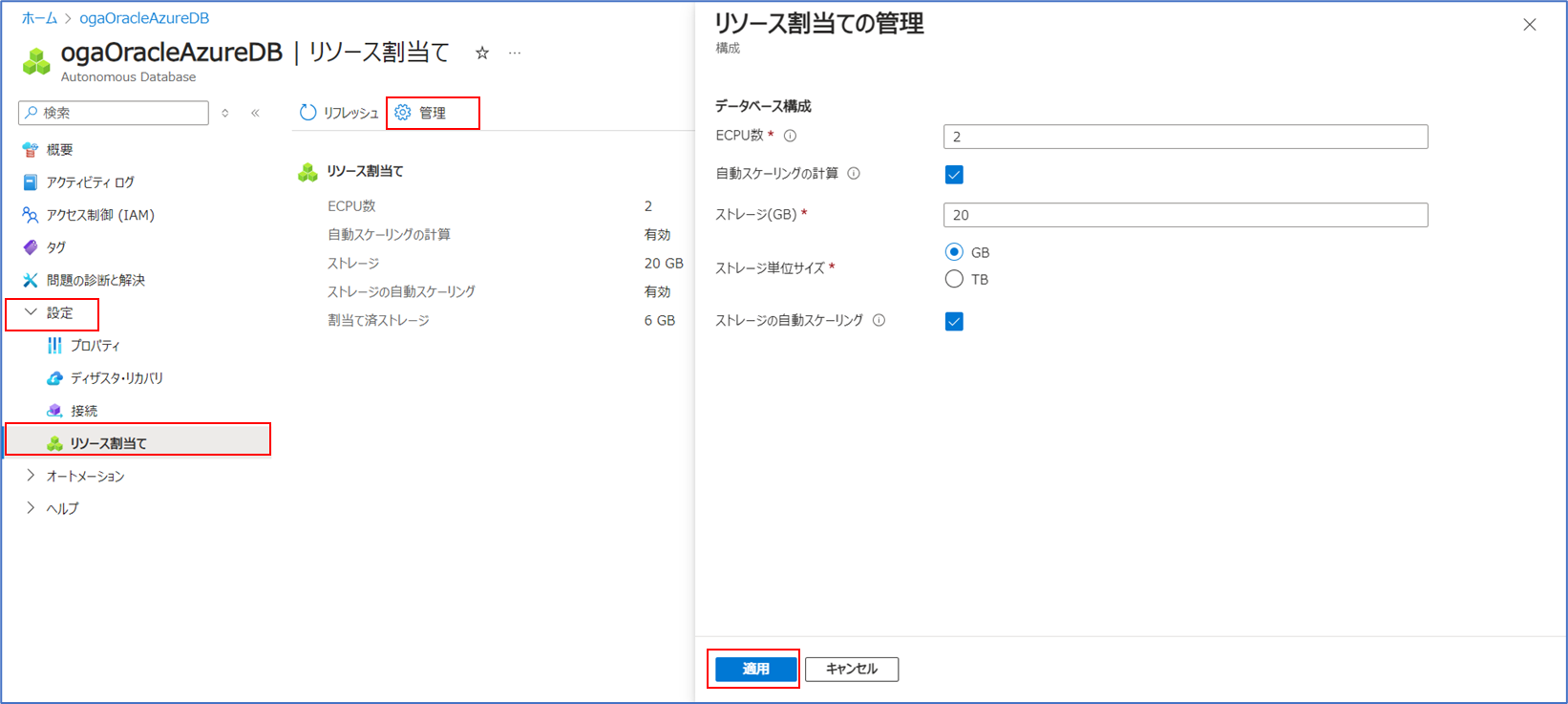Click the タグ tag icon

[x=31, y=247]
